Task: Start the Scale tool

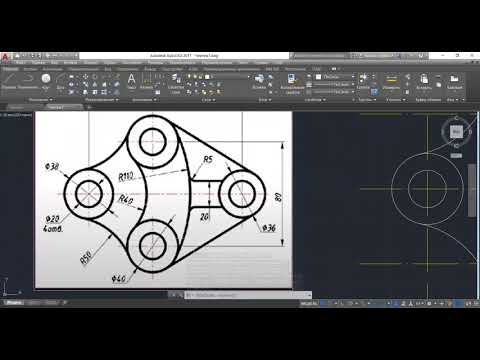Action: point(95,92)
